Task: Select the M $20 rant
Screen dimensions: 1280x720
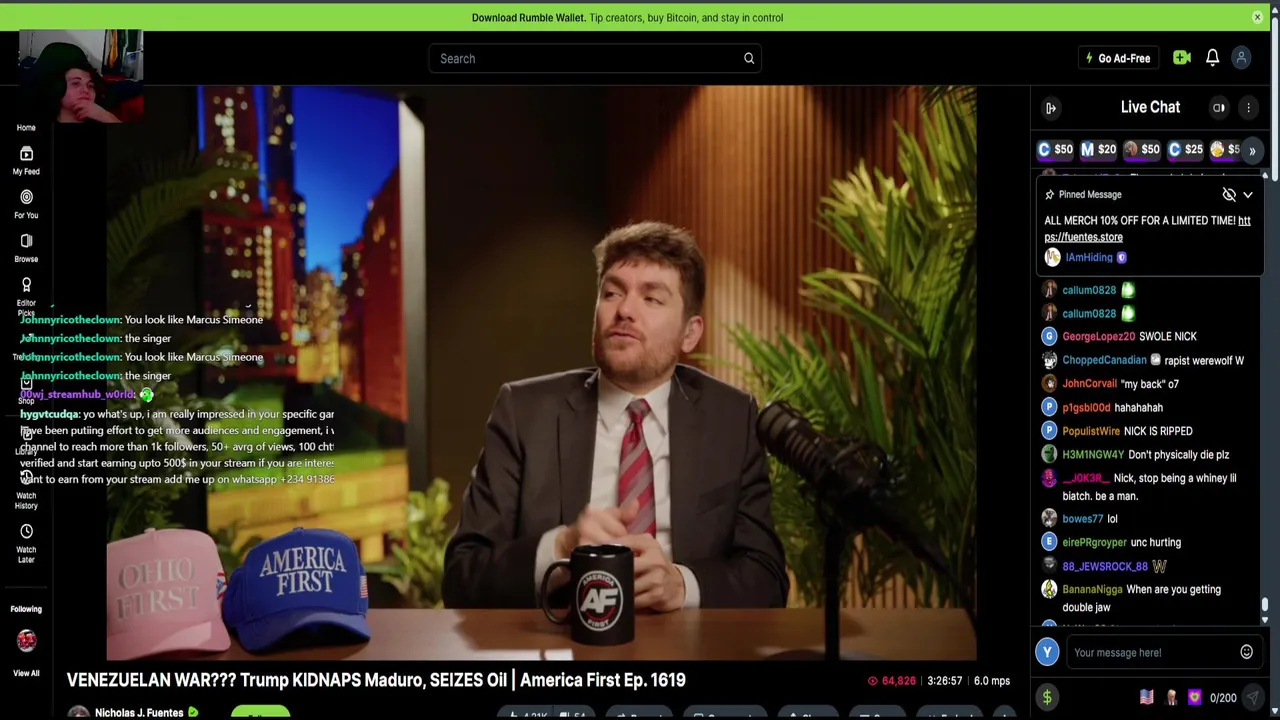Action: click(1098, 150)
